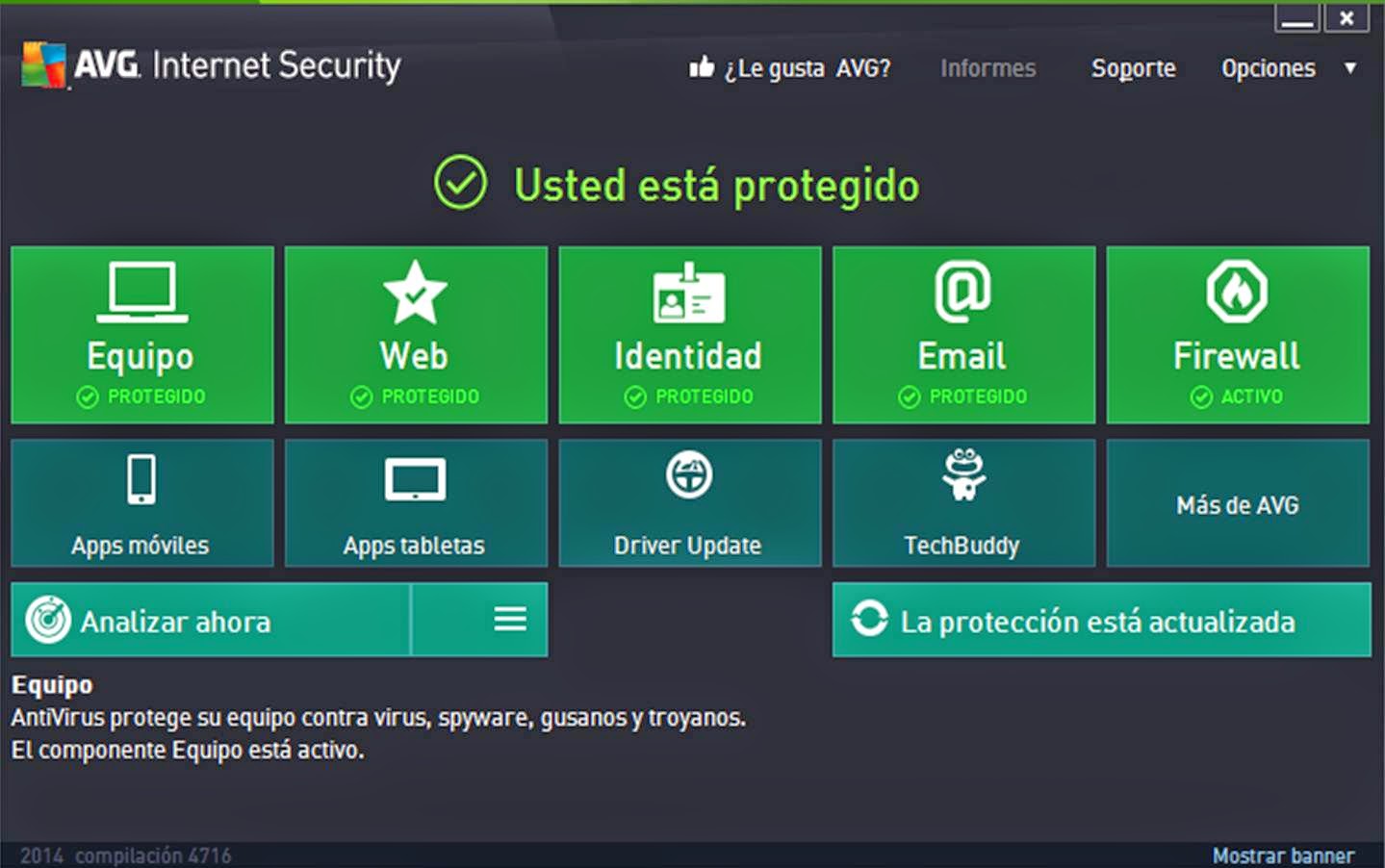Click the AntiVirus protege su equipo description line
Image resolution: width=1385 pixels, height=868 pixels.
click(378, 718)
